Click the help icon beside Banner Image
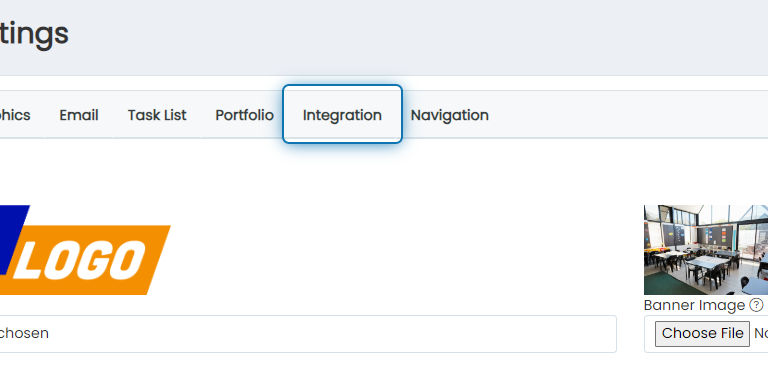 (756, 306)
